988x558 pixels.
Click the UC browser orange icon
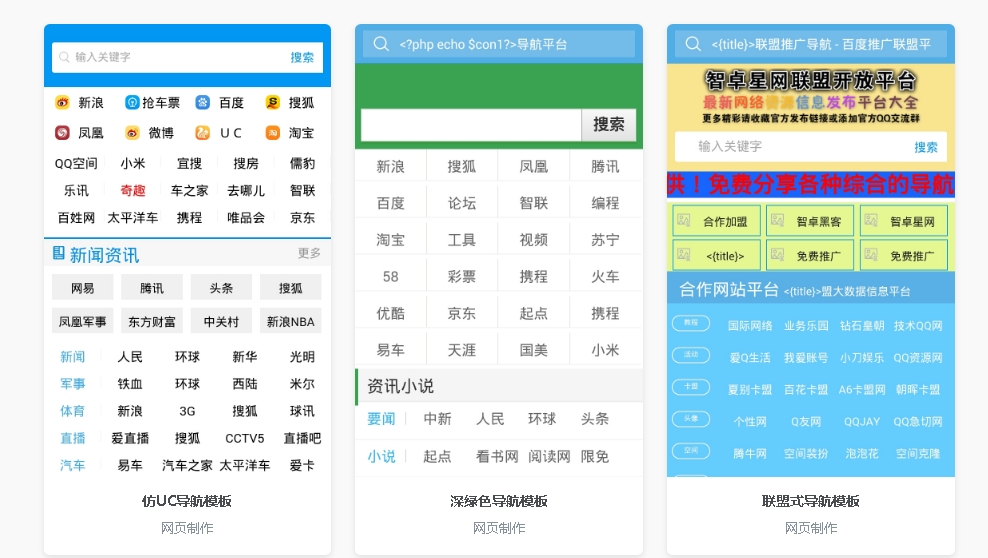(x=202, y=132)
